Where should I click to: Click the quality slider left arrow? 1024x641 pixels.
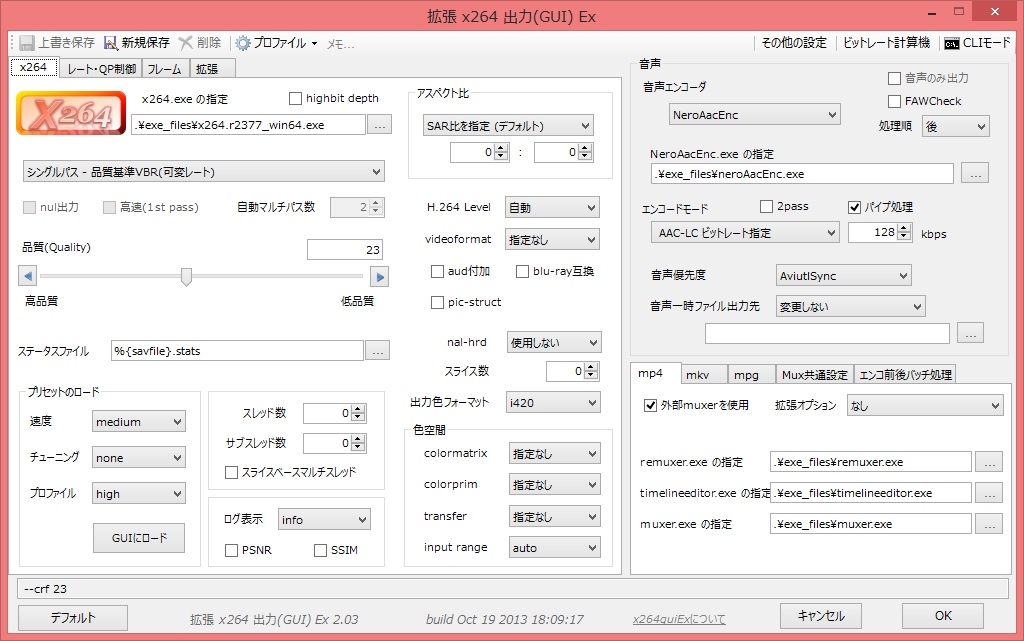(27, 276)
